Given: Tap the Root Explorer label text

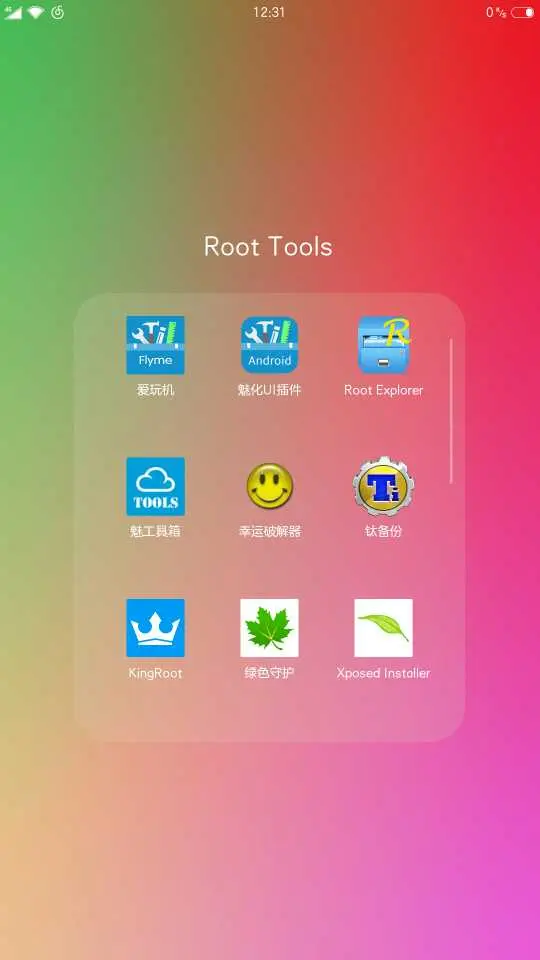Looking at the screenshot, I should [383, 390].
